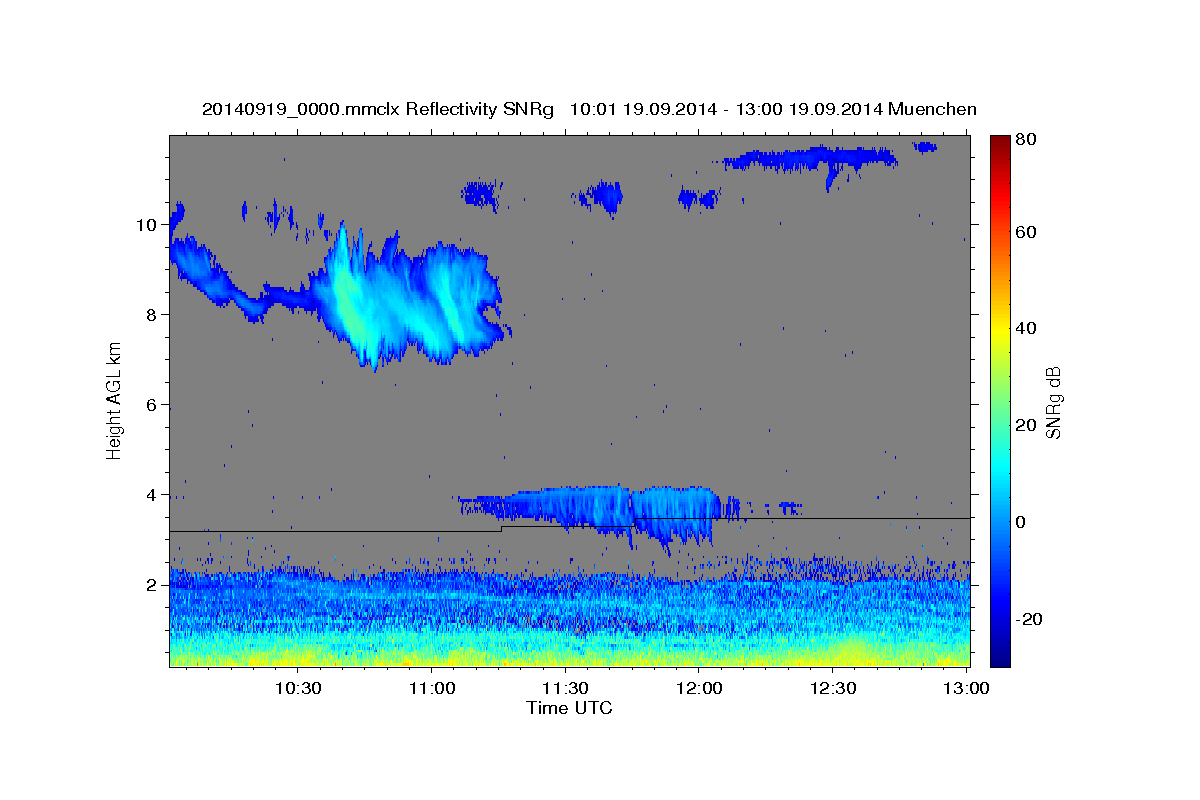The width and height of the screenshot is (1200, 800).
Task: Click the 12:00 time tick label
Action: coord(699,689)
